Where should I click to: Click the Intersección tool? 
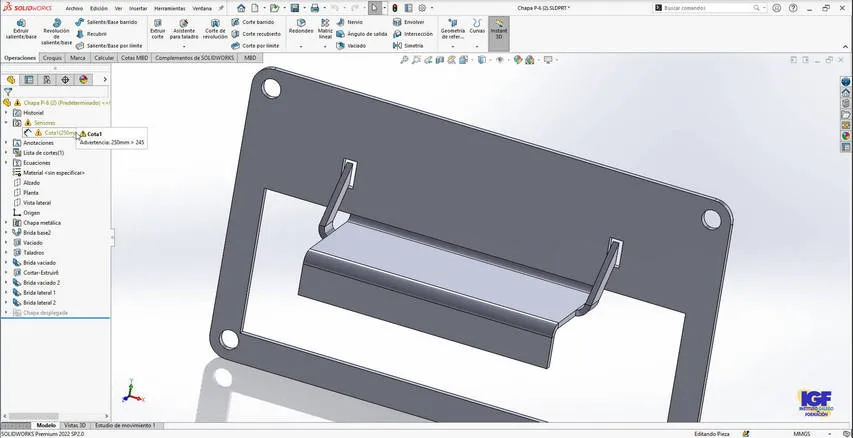pos(412,34)
